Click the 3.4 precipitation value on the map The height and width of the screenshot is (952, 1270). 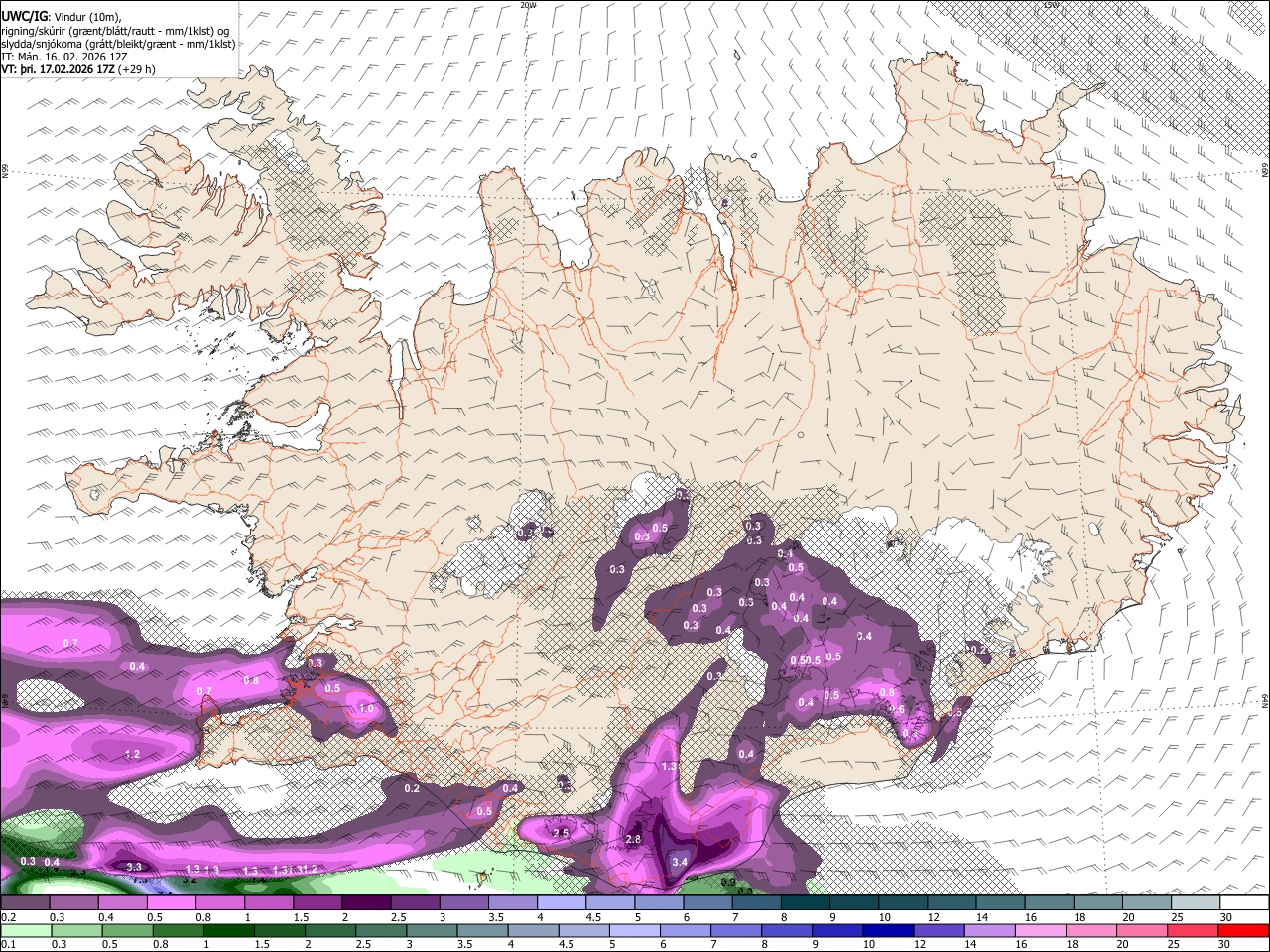point(680,862)
